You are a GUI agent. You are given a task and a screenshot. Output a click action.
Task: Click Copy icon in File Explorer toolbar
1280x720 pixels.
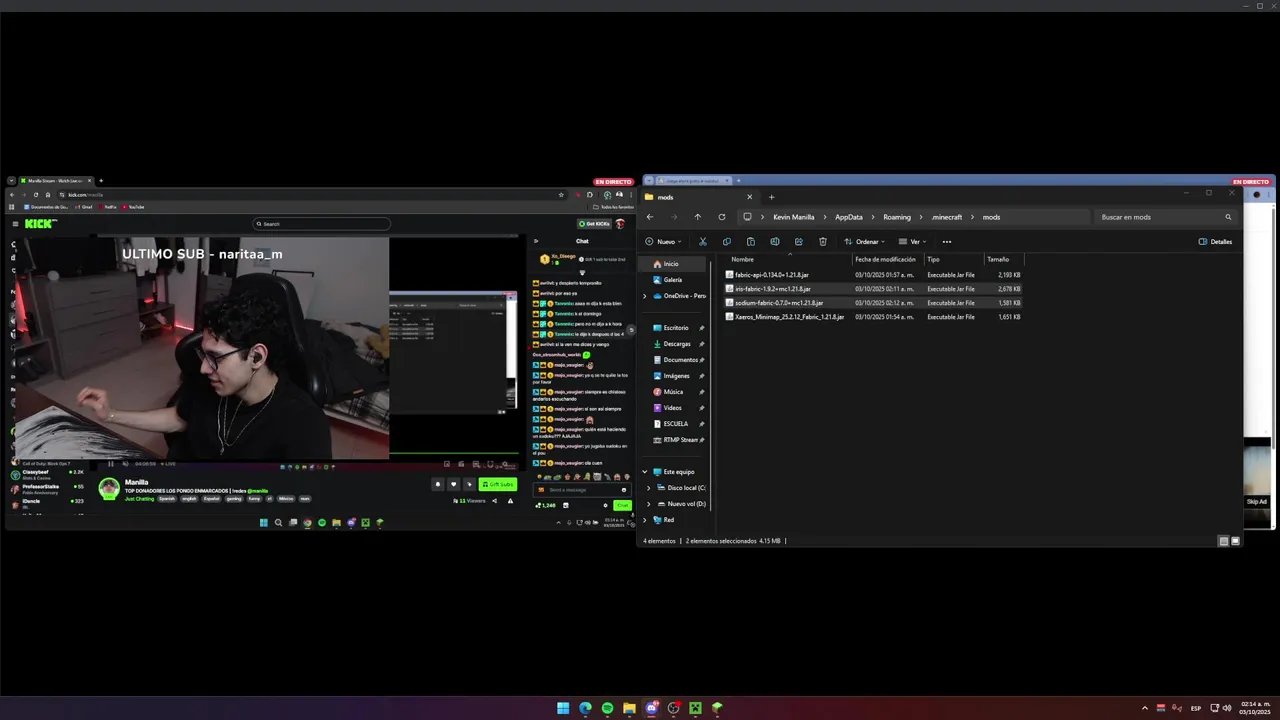point(727,241)
